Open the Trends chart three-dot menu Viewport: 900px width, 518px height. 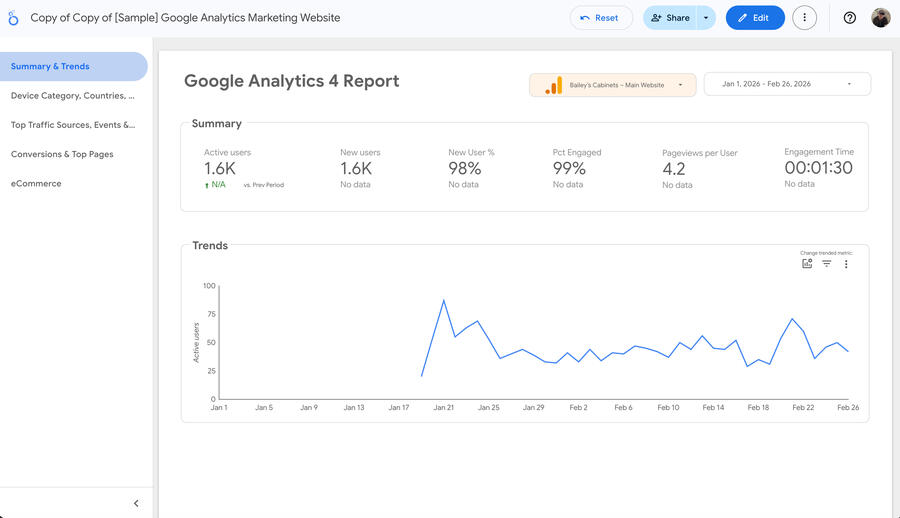(x=846, y=264)
